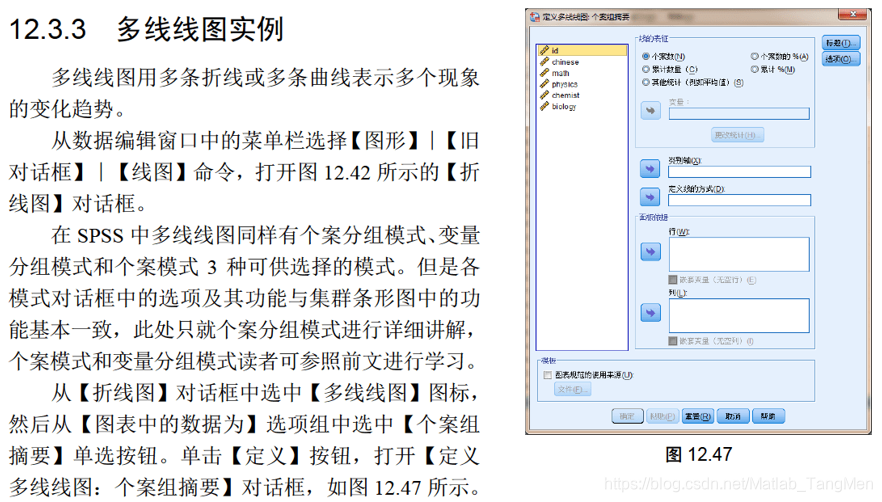Viewport: 882px width, 502px height.
Task: Select the chinese variable in list
Action: click(582, 62)
